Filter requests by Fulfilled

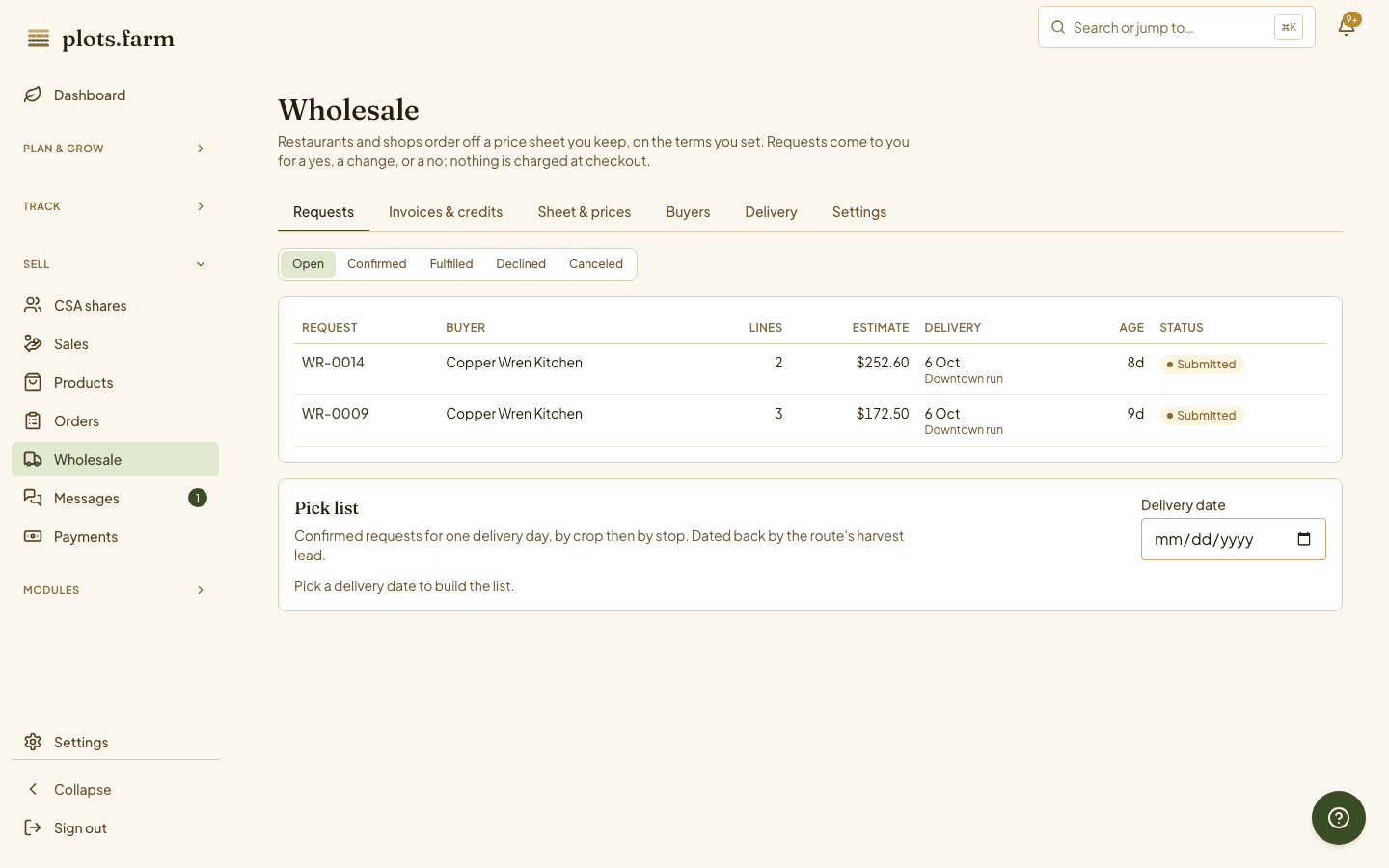451,264
